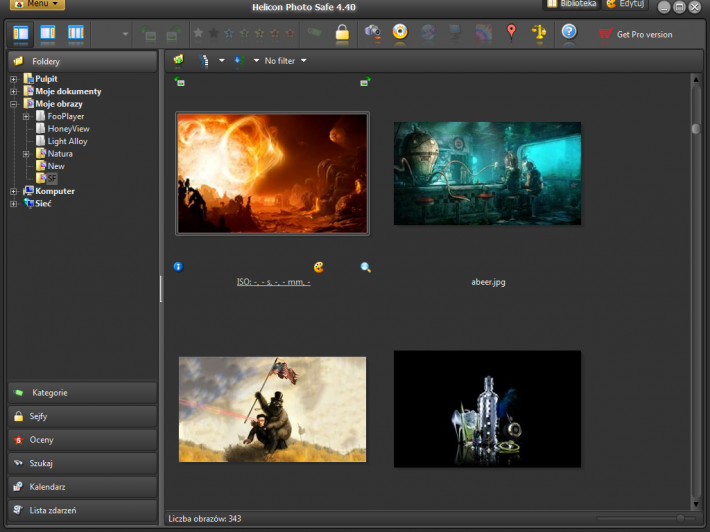The image size is (710, 532).
Task: Switch to the two-panel layout view
Action: 48,33
